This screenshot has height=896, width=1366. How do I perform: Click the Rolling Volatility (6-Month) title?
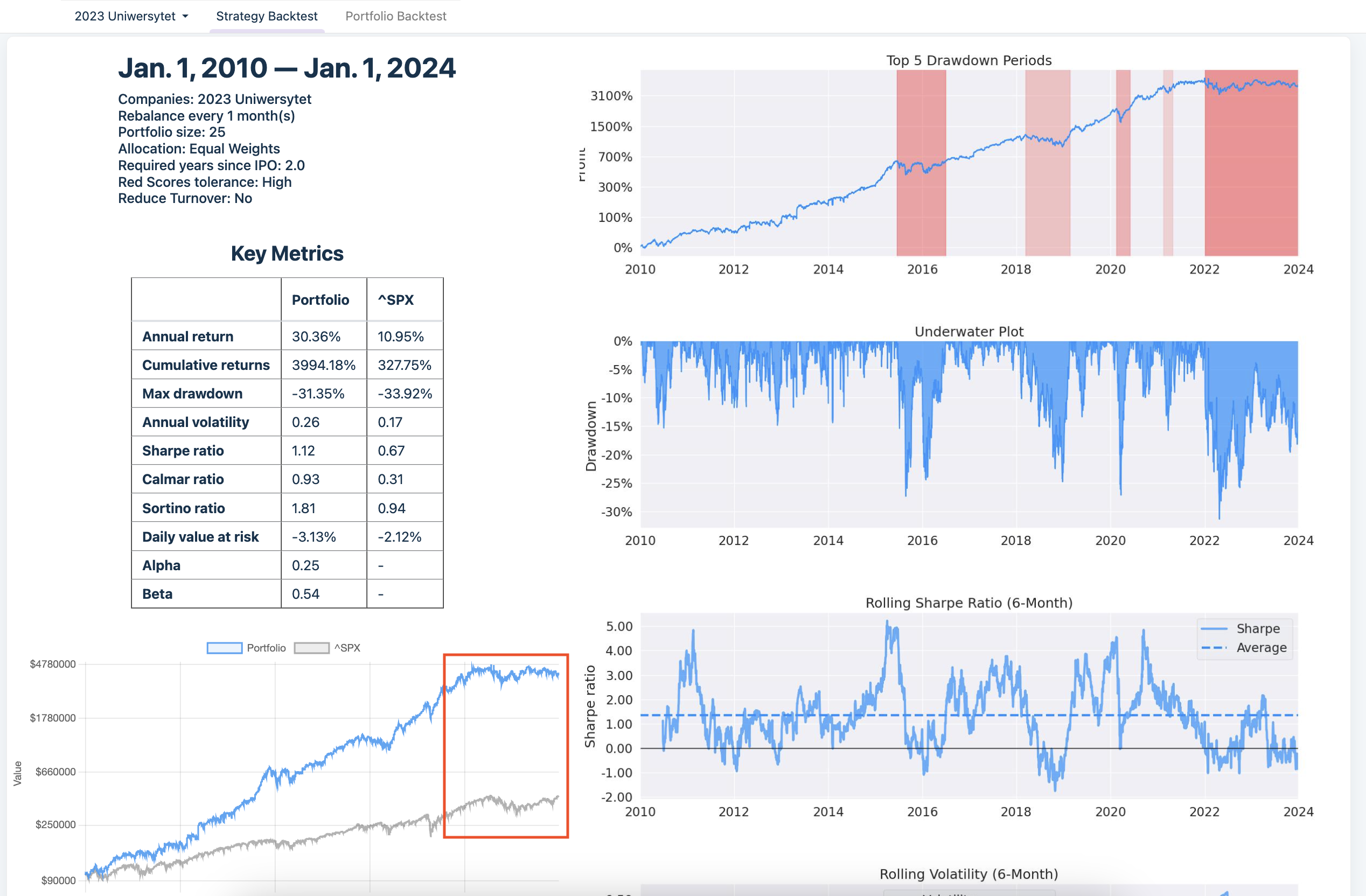pyautogui.click(x=968, y=873)
